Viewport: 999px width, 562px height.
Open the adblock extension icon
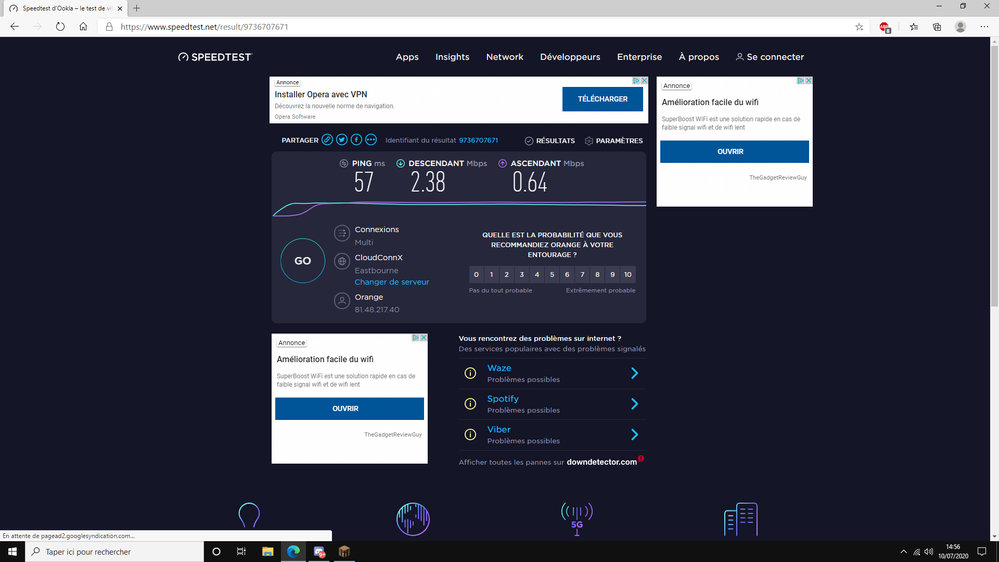[884, 27]
